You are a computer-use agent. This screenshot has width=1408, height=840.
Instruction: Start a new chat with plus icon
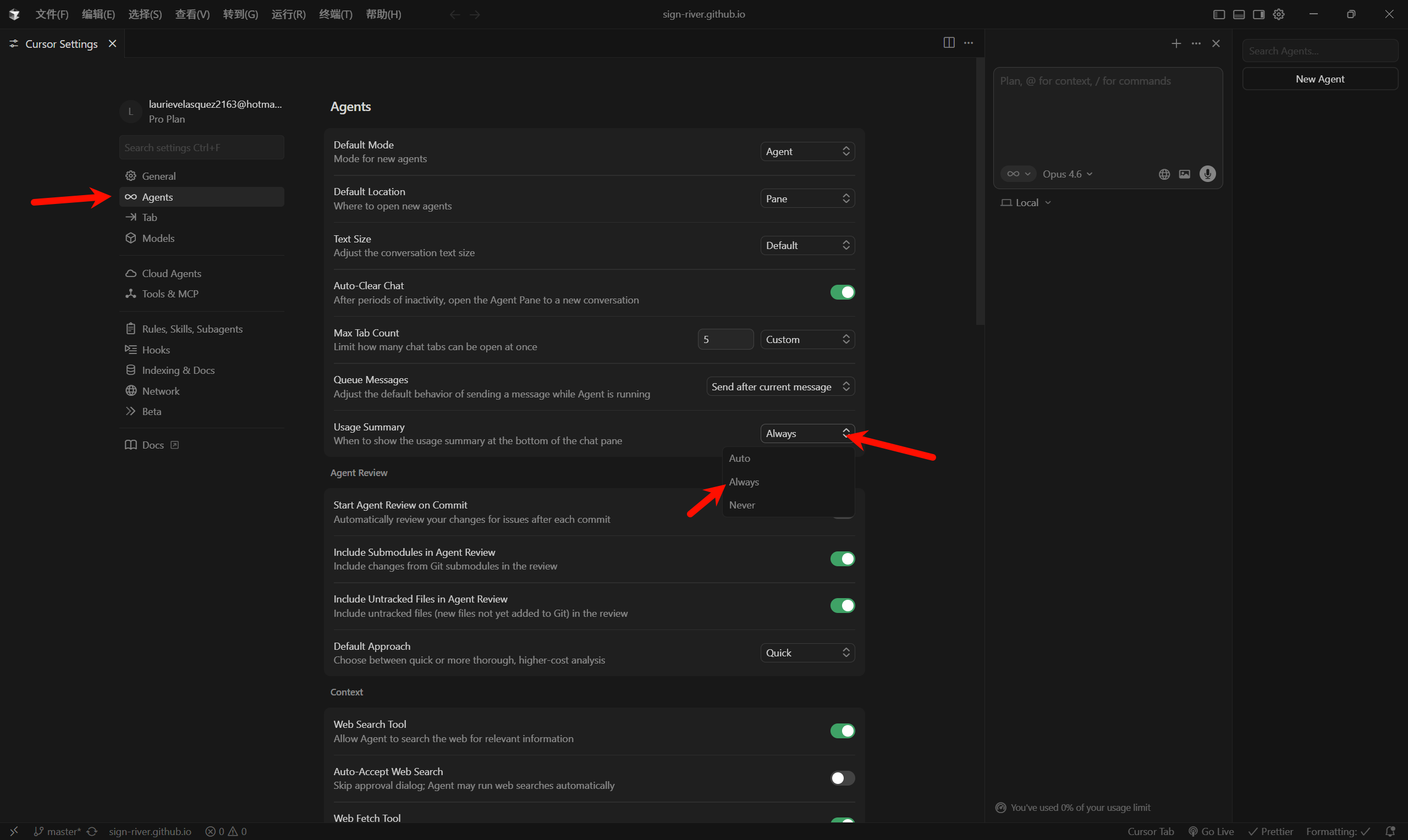coord(1176,43)
